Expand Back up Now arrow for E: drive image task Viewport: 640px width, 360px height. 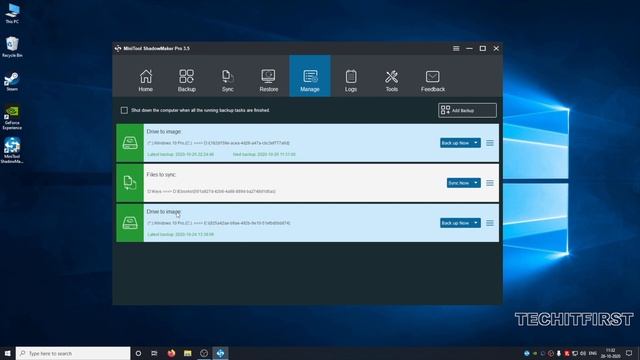tap(476, 223)
